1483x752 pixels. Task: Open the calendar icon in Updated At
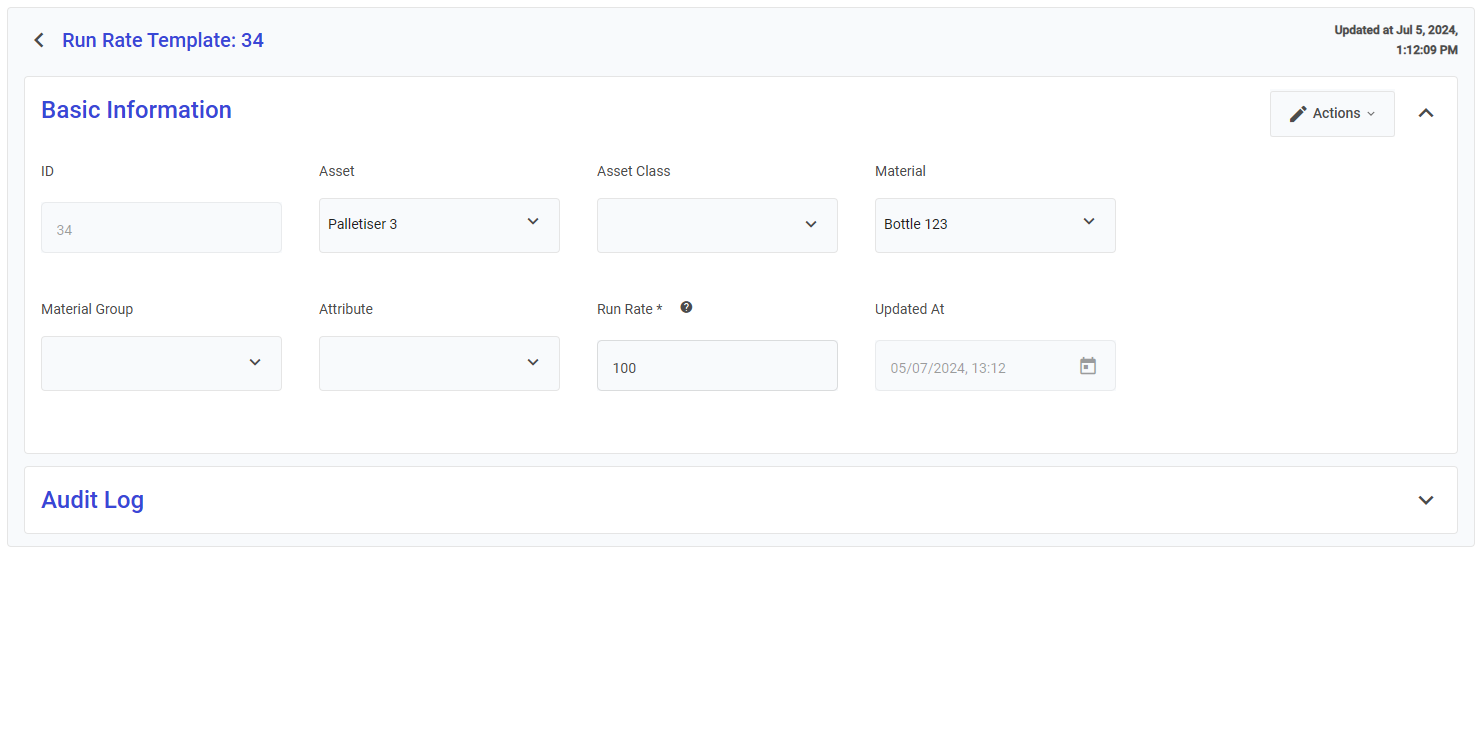point(1088,366)
